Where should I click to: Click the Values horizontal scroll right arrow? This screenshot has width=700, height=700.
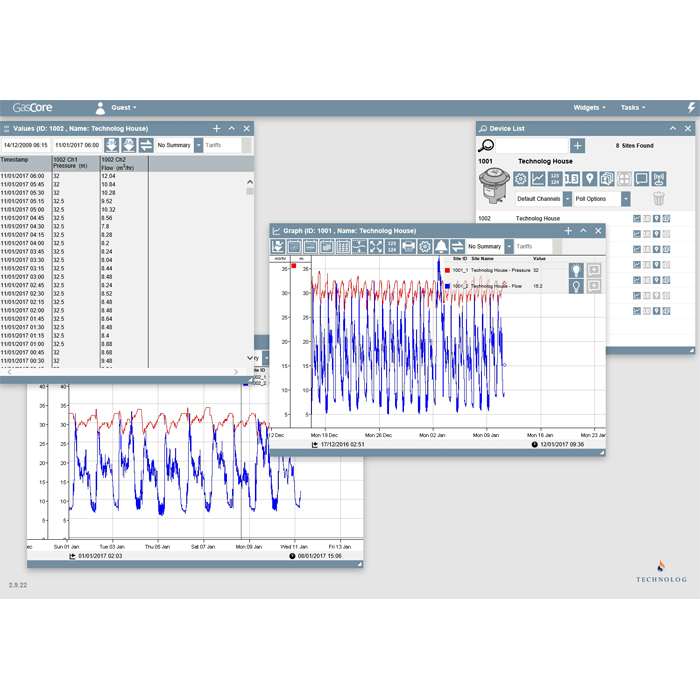(x=236, y=371)
